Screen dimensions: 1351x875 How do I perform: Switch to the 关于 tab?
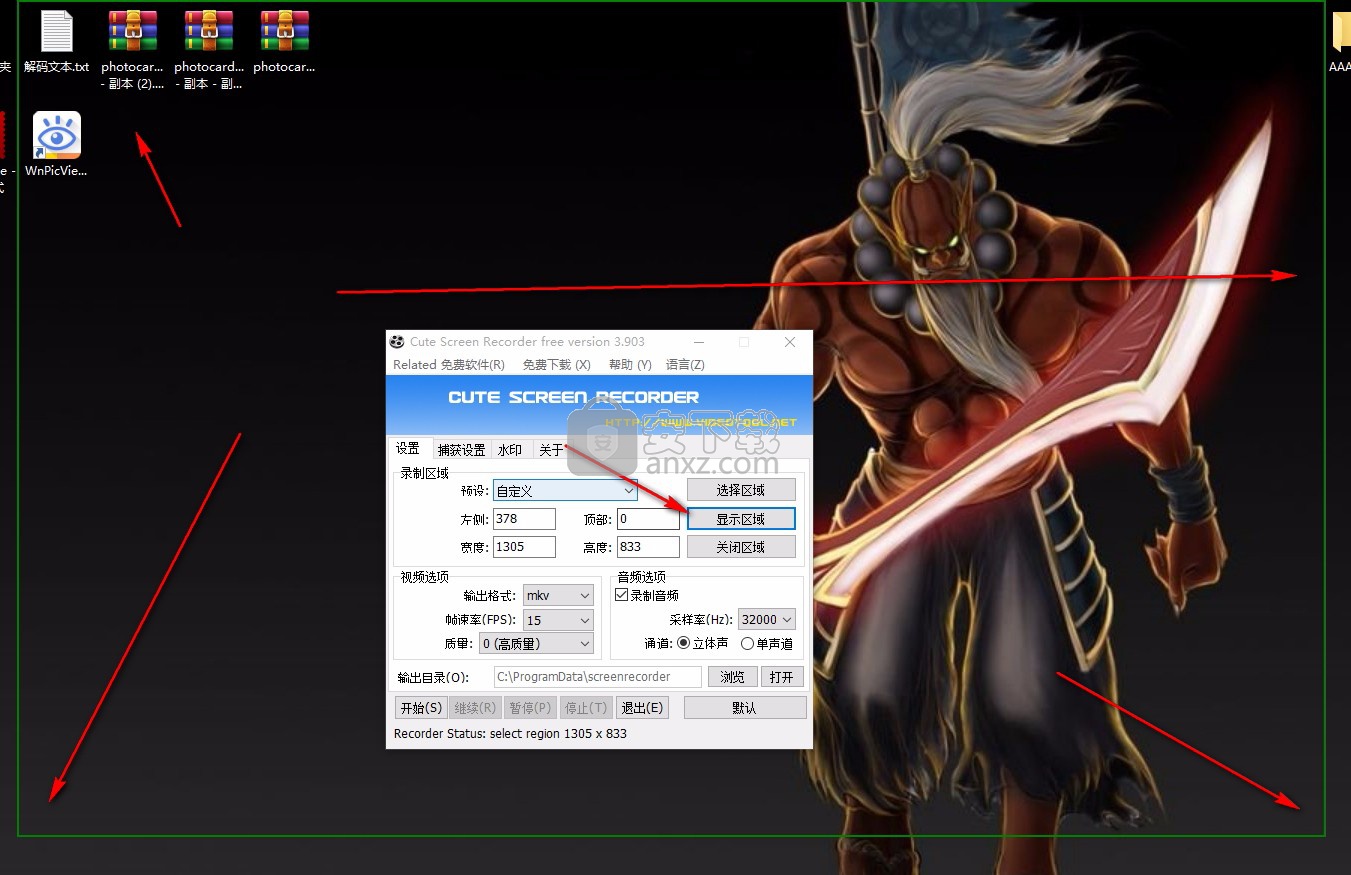pyautogui.click(x=551, y=450)
